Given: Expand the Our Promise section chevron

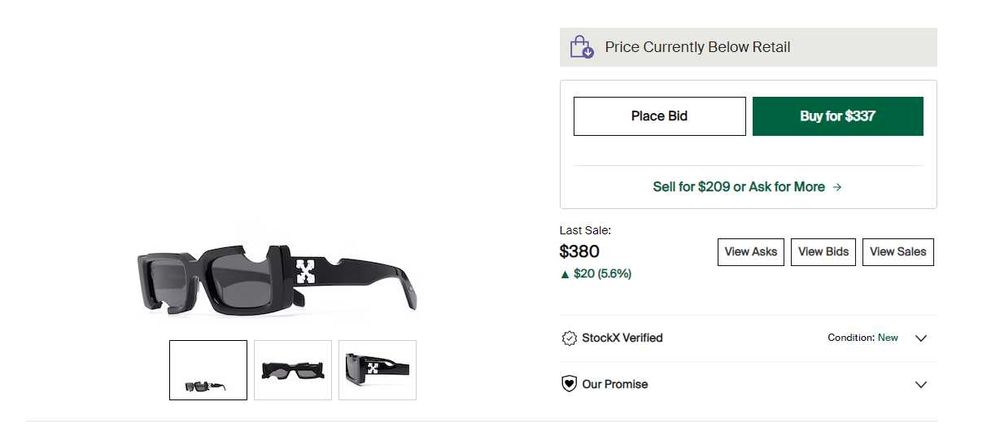Looking at the screenshot, I should tap(921, 384).
